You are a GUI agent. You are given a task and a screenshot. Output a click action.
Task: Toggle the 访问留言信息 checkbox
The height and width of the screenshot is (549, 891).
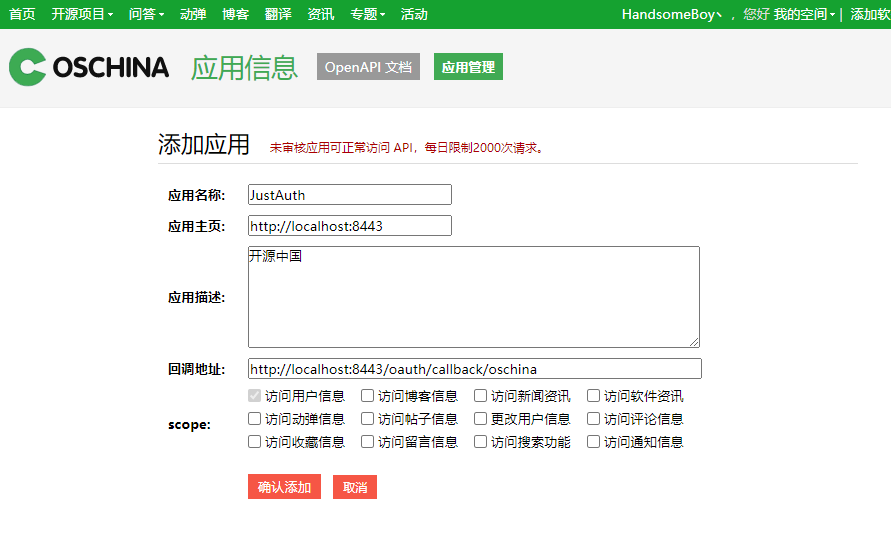point(368,442)
